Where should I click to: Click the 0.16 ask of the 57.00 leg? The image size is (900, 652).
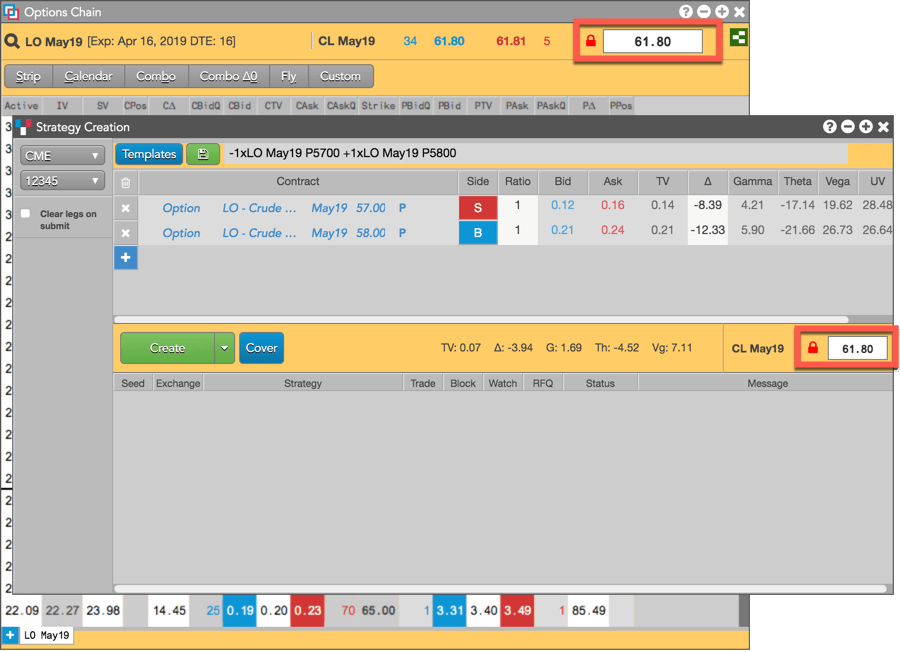click(612, 205)
